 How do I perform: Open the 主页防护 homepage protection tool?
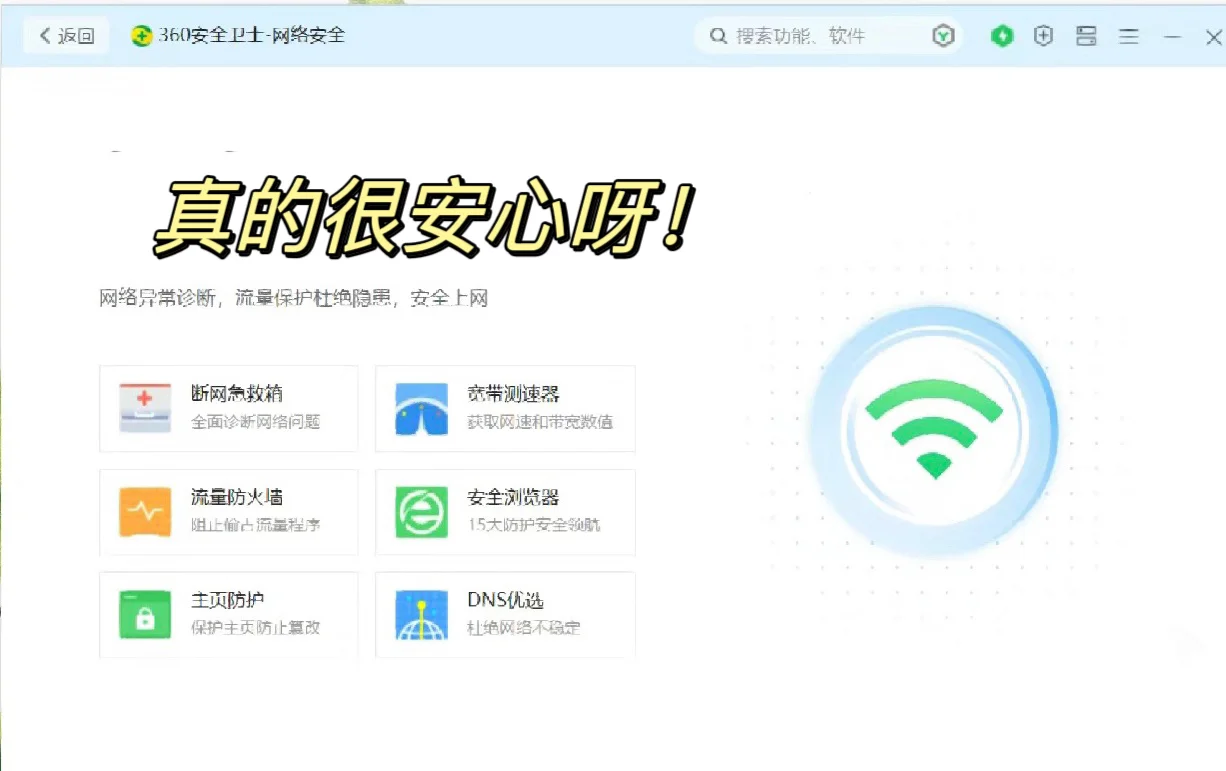228,613
